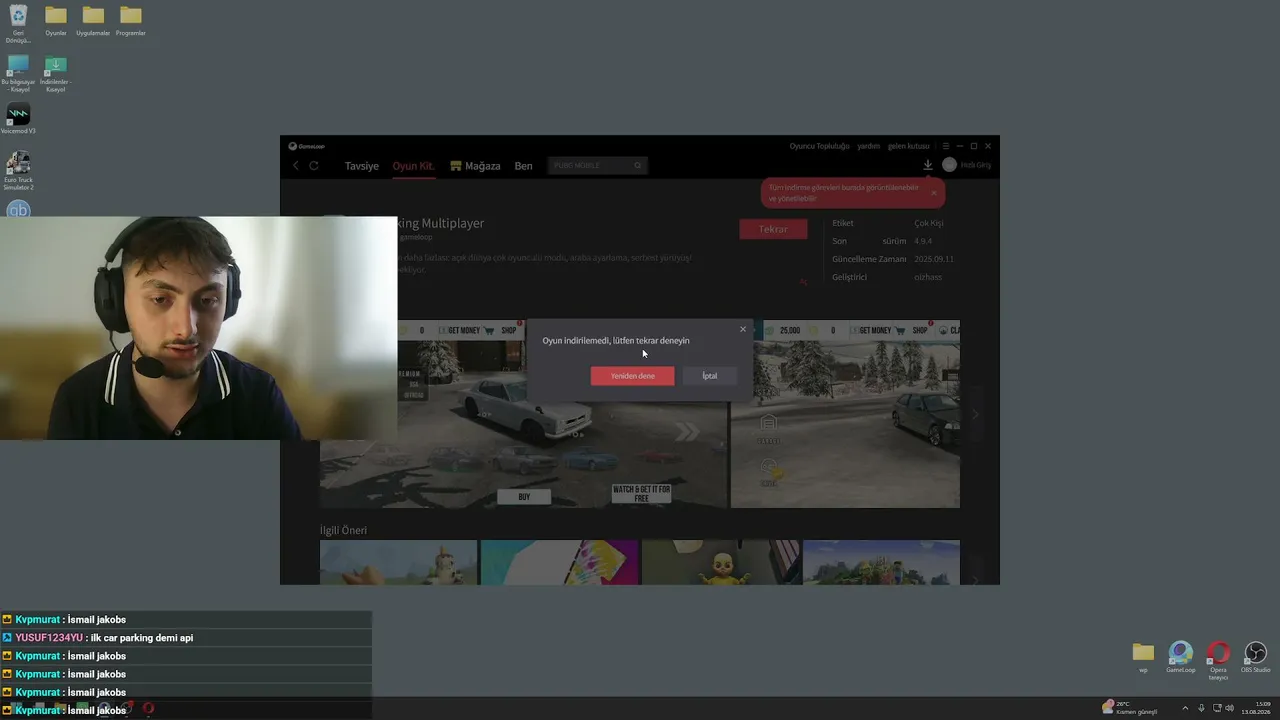
Task: Open the snowy sedan gameplay screenshot
Action: pos(845,414)
